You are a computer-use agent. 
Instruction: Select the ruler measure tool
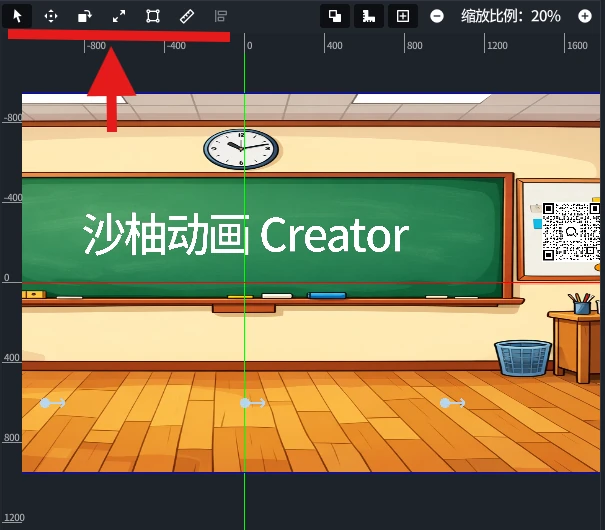tap(187, 16)
